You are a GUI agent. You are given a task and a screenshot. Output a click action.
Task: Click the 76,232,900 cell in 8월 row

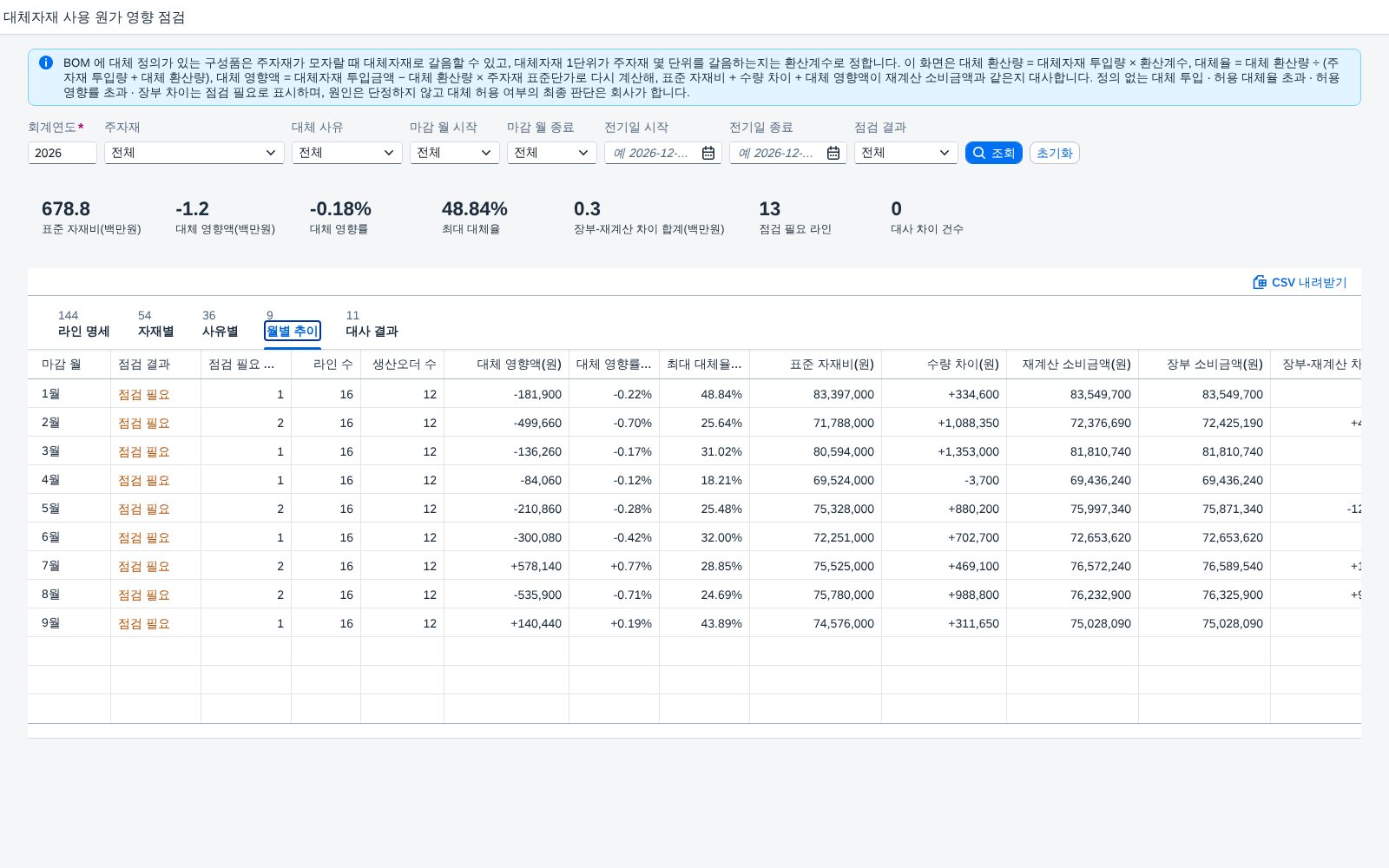coord(1073,595)
